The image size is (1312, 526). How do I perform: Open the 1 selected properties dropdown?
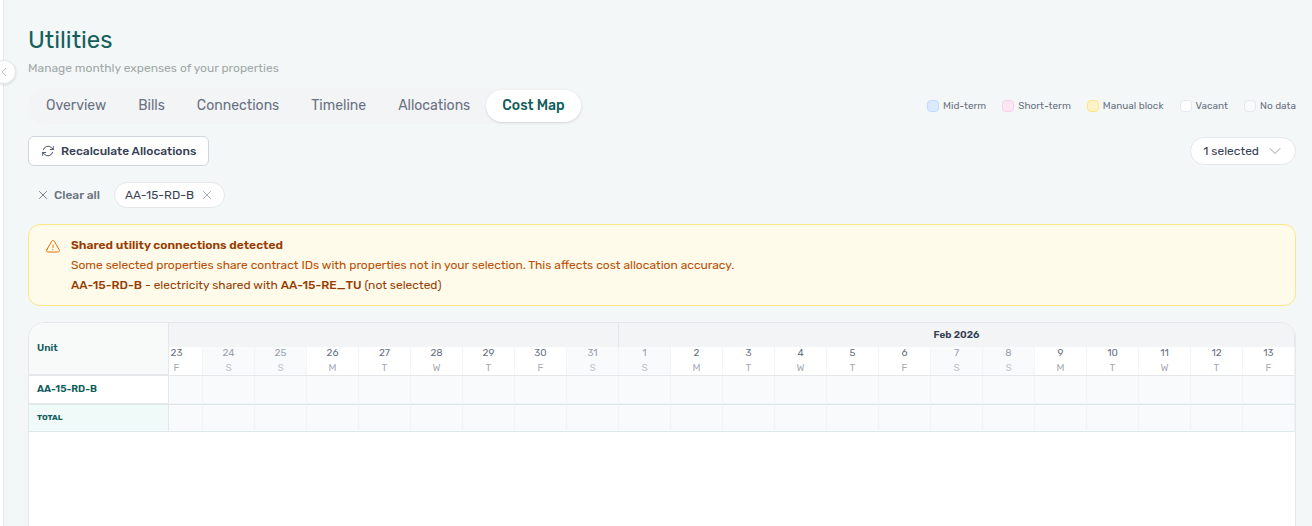coord(1242,151)
